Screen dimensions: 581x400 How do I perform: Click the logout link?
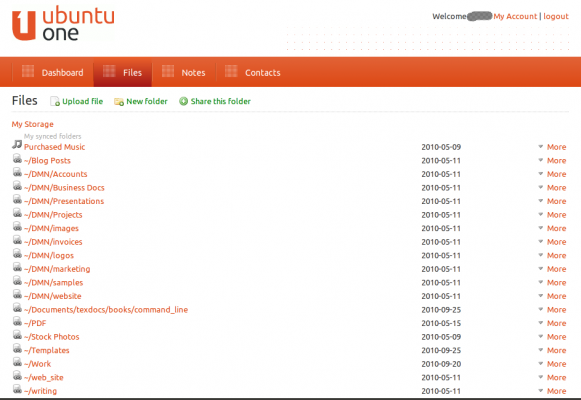click(556, 16)
